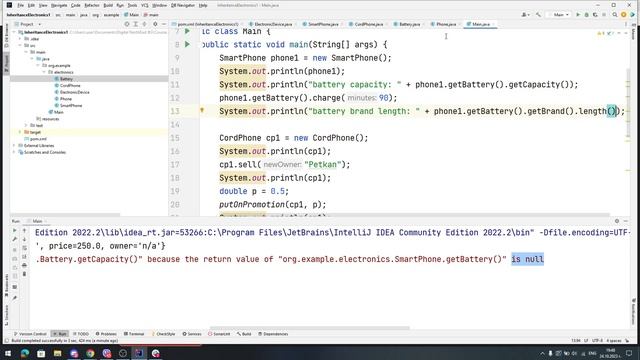Run class Main from the line 7 gutter arrow
640x360 pixels.
[187, 31]
